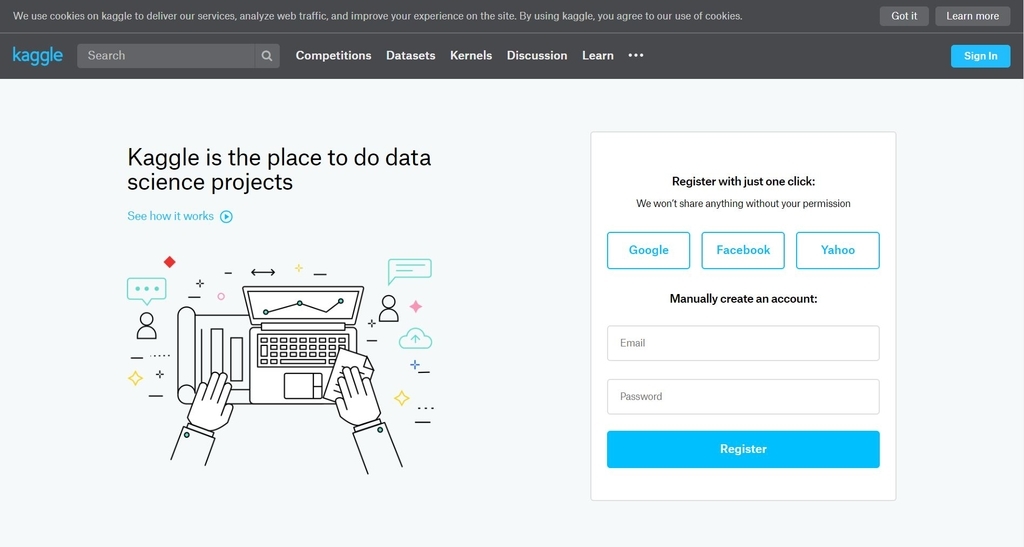Click the laptop illustration

(x=302, y=344)
